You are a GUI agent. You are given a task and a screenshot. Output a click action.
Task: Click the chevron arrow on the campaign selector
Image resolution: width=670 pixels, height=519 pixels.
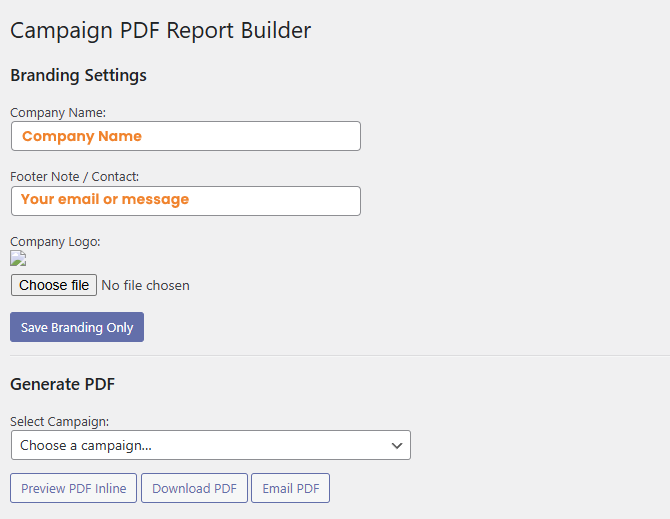click(397, 445)
